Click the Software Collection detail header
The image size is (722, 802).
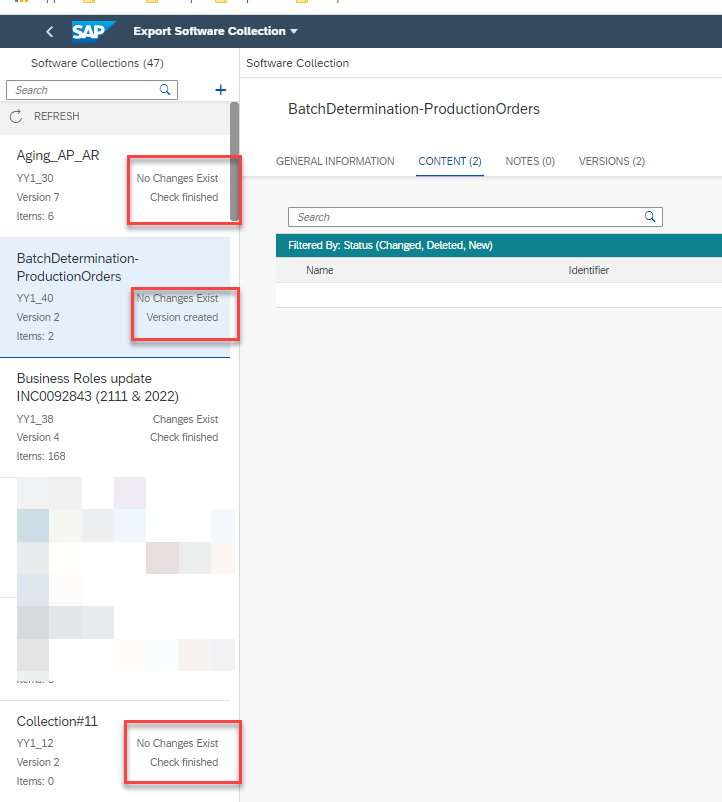tap(298, 63)
